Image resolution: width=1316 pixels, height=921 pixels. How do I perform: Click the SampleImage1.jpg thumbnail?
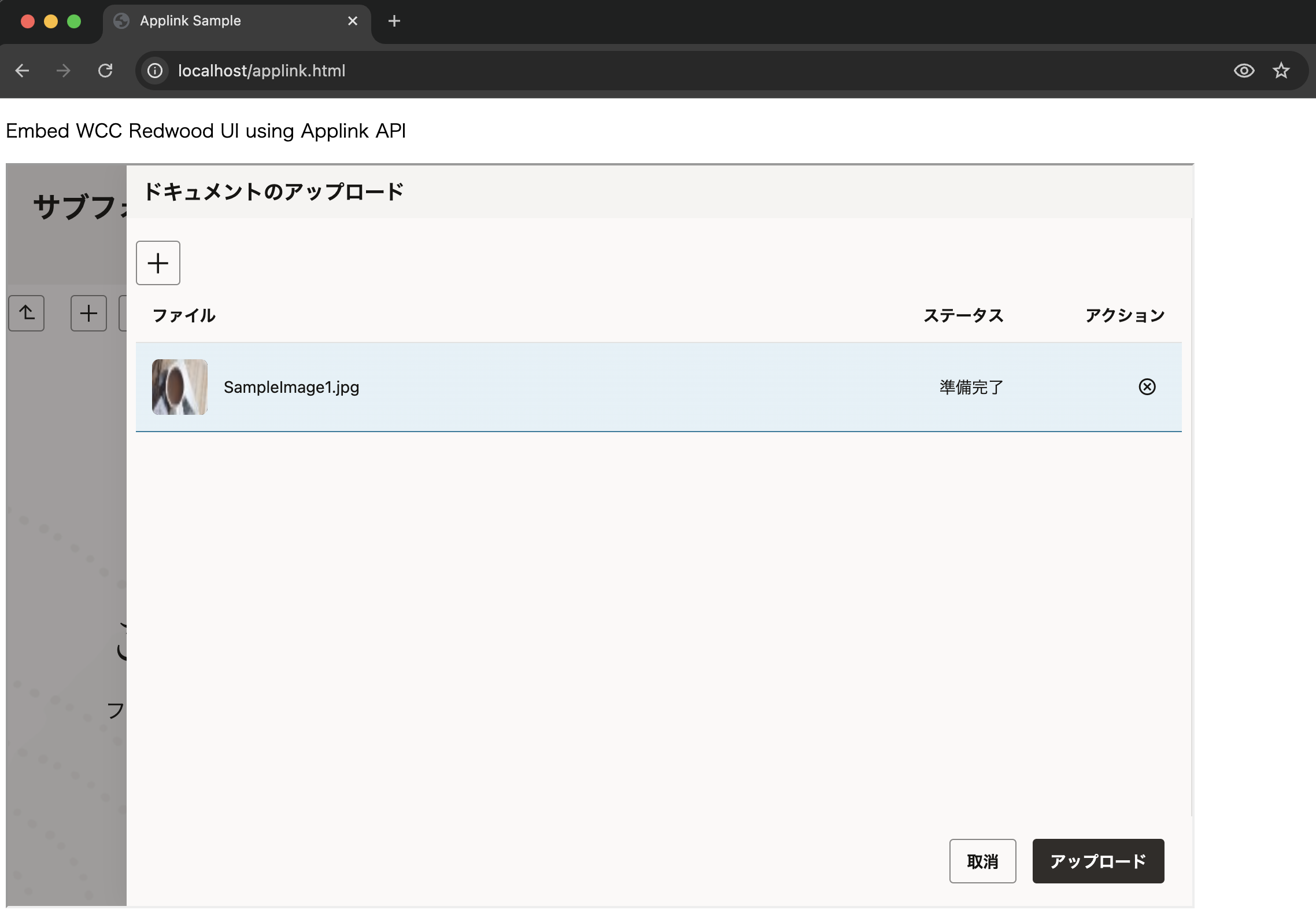pyautogui.click(x=179, y=386)
